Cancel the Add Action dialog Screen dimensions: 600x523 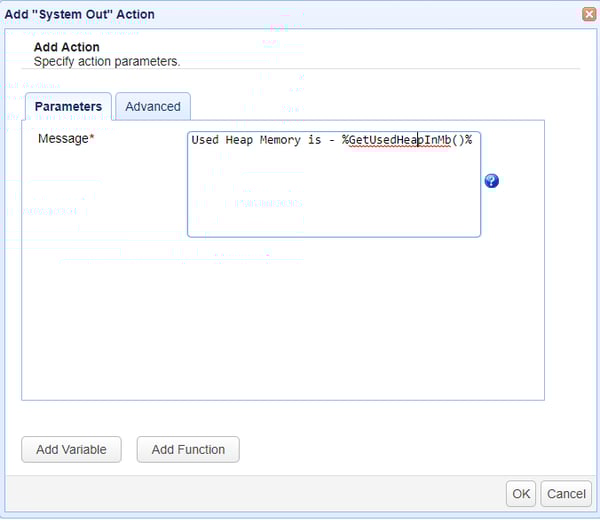pos(566,493)
